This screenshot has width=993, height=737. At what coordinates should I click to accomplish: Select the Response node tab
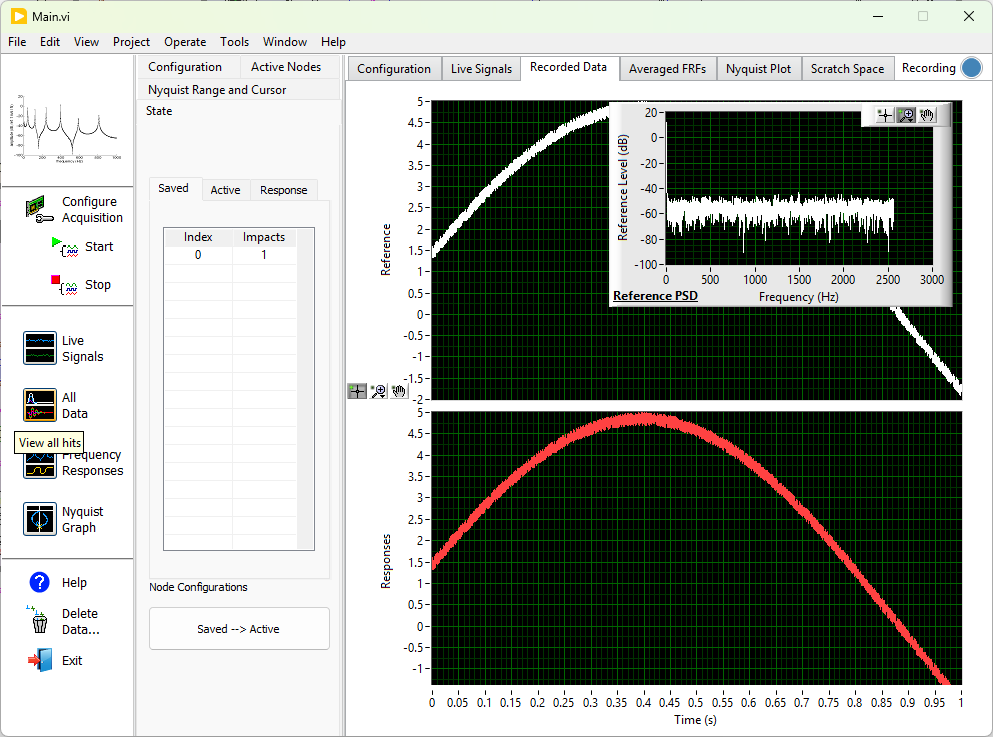click(x=284, y=190)
